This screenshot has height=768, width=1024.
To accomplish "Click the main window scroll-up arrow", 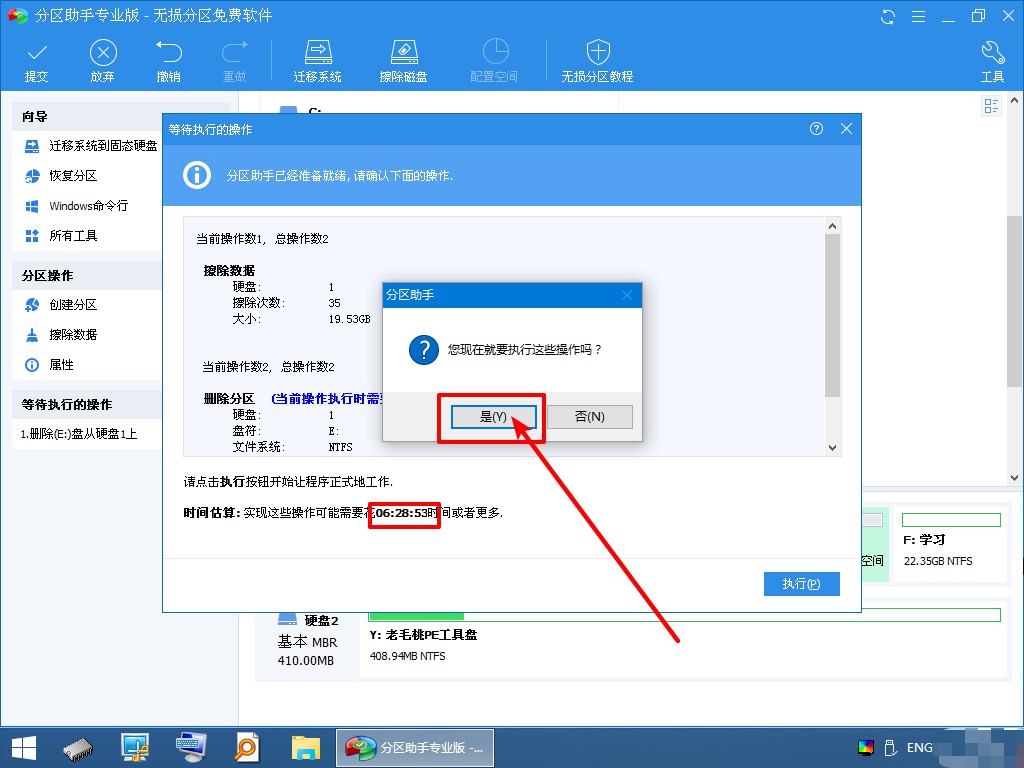I will point(1014,101).
